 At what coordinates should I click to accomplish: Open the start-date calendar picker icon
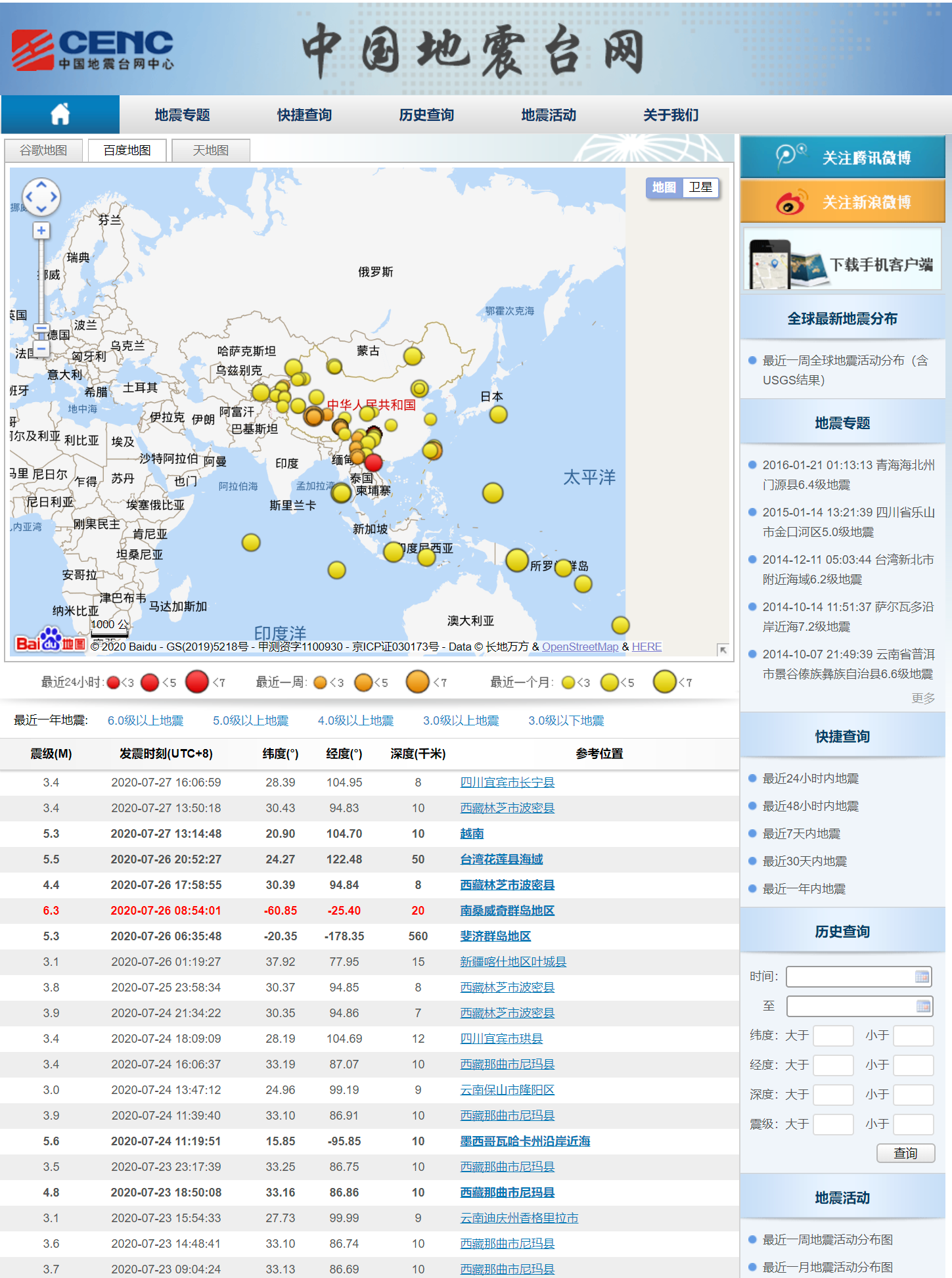[922, 976]
